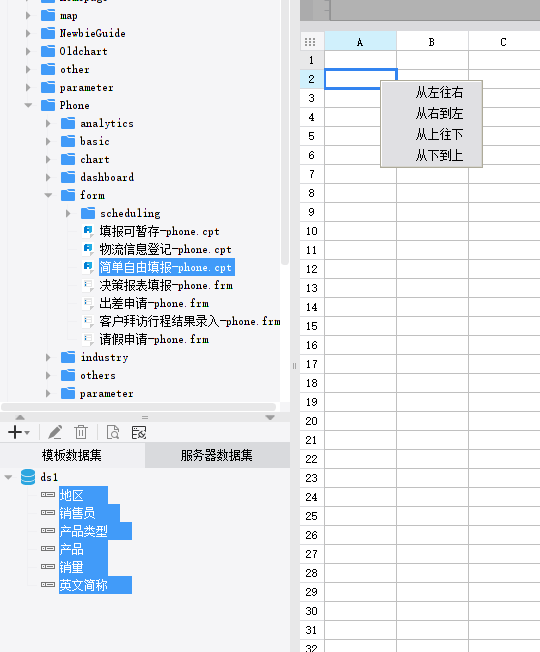Click the panel splitter handle
The width and height of the screenshot is (540, 652).
coord(294,366)
